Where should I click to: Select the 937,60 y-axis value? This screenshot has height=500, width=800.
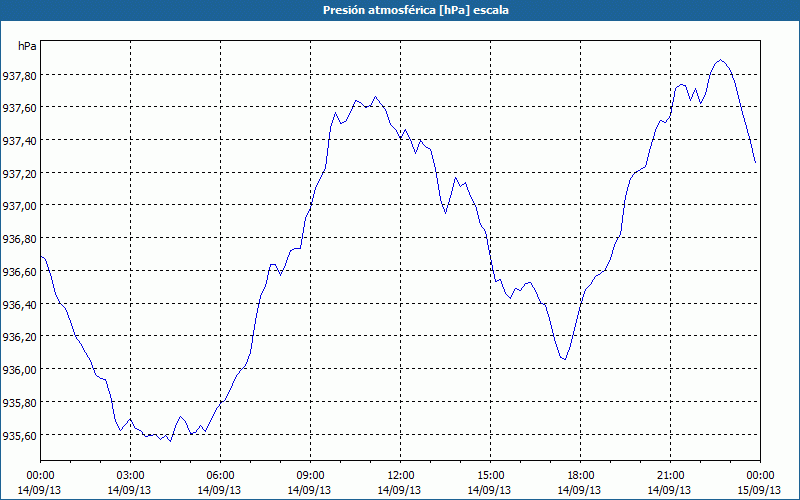coord(19,108)
